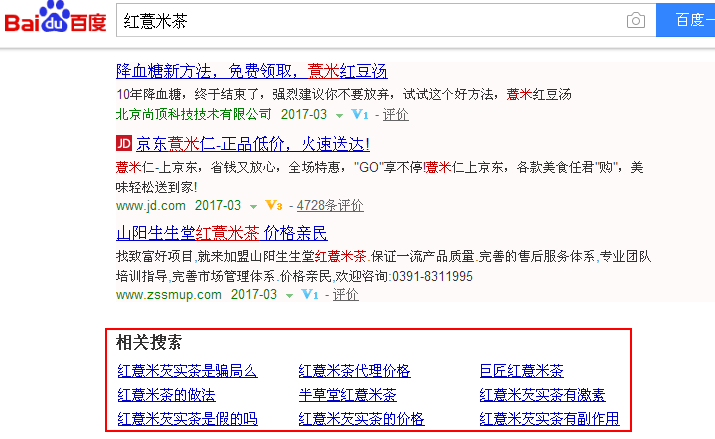715x439 pixels.
Task: Open the 山阳生生堂红薏米茶 result title
Action: [x=221, y=234]
